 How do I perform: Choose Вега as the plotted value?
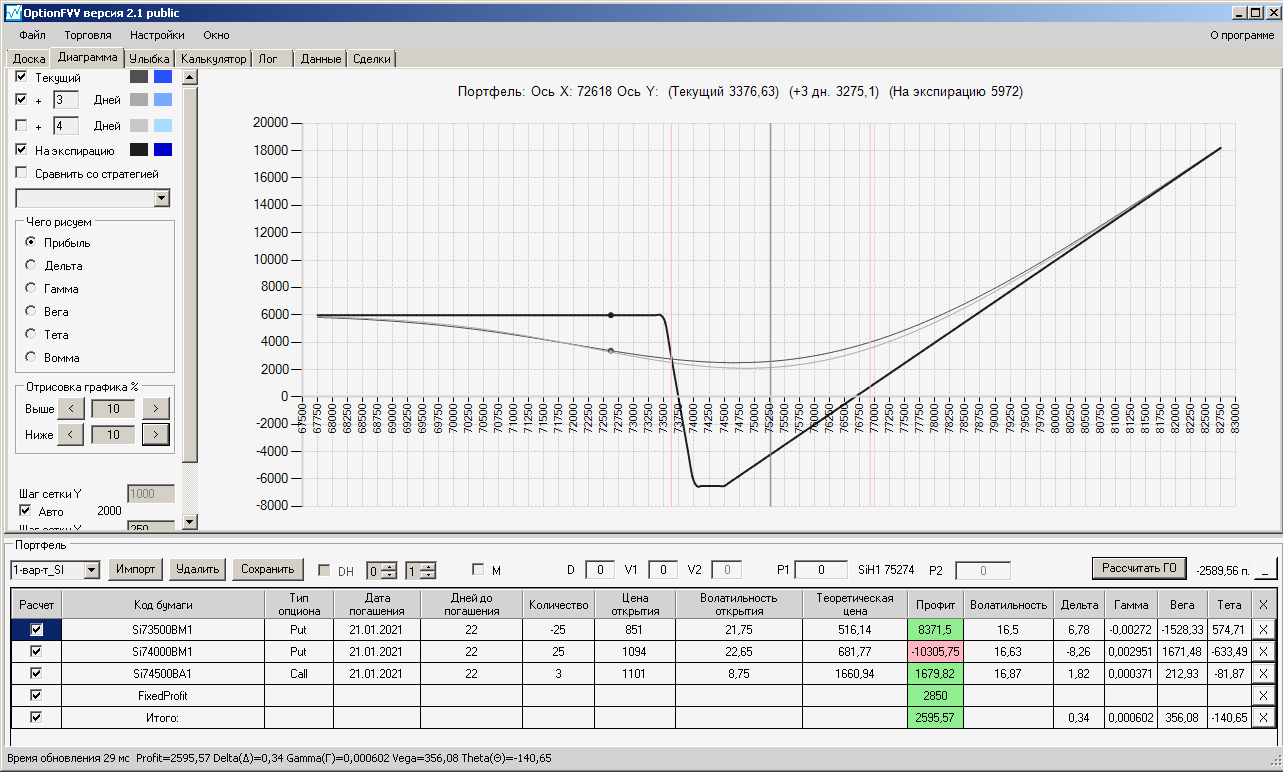pyautogui.click(x=31, y=312)
